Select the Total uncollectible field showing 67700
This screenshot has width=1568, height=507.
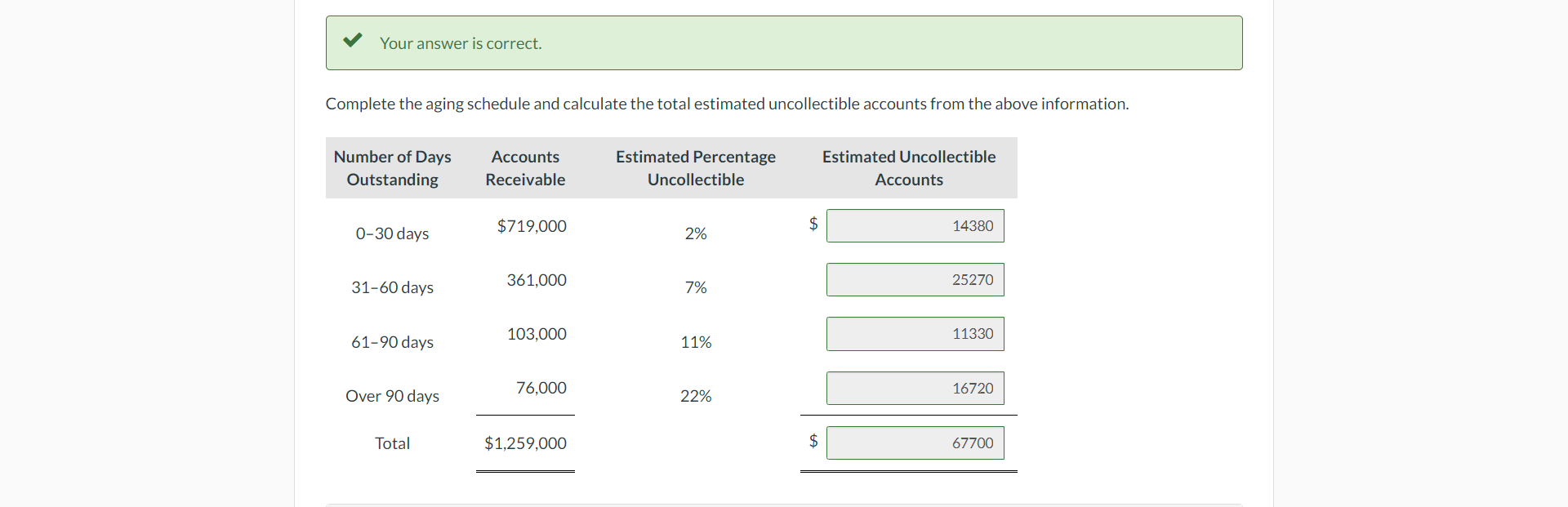point(915,443)
